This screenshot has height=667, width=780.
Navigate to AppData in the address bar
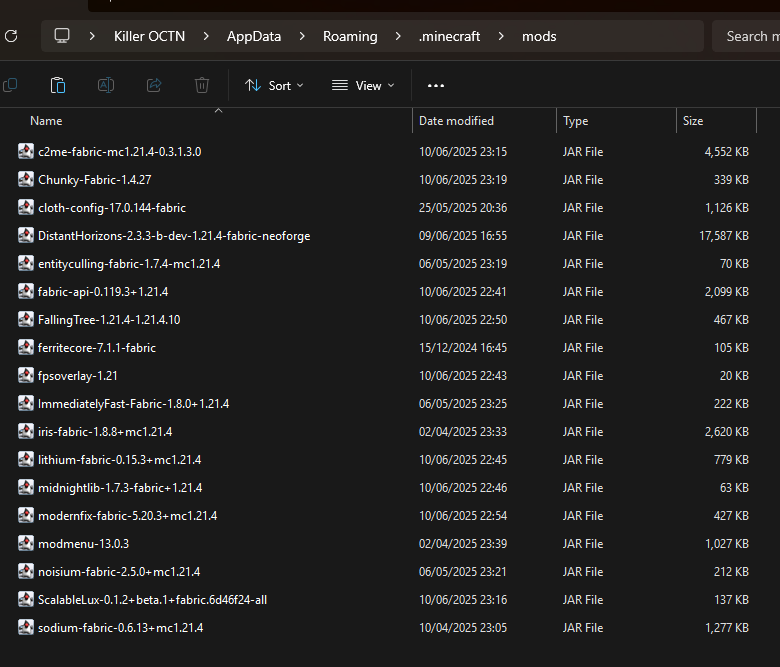pyautogui.click(x=254, y=36)
